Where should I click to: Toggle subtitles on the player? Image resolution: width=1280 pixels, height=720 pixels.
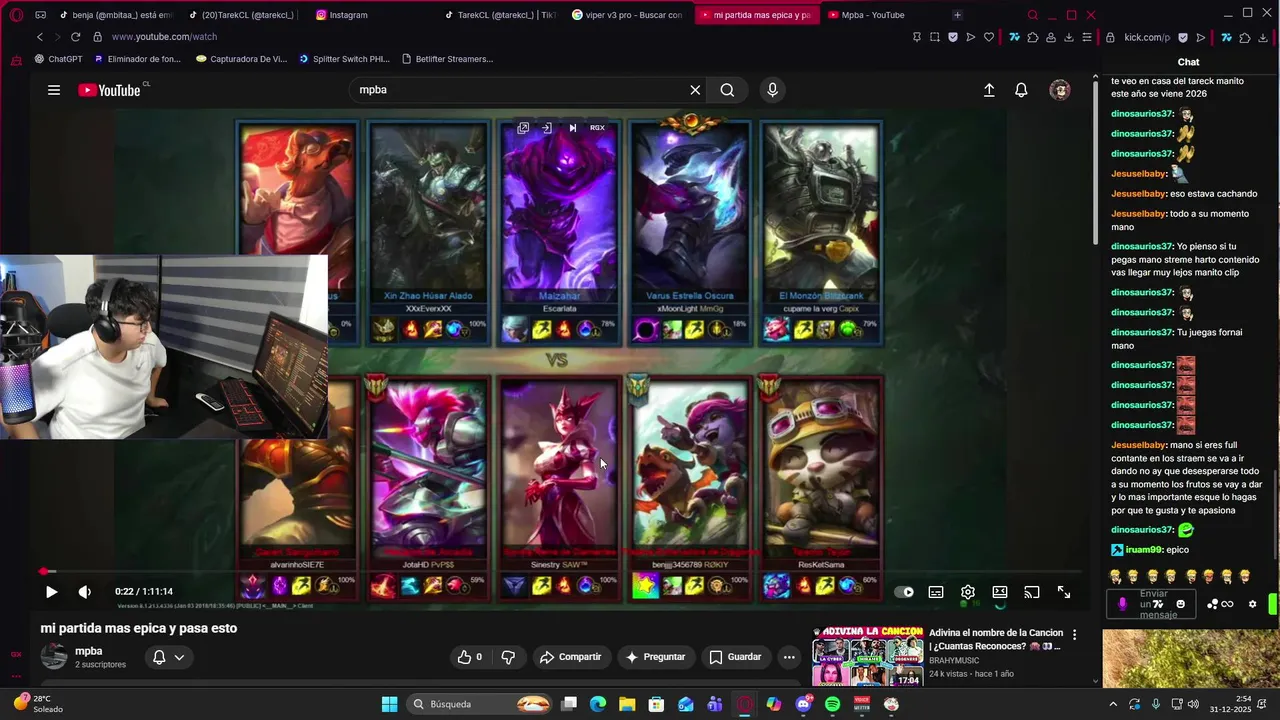pos(936,592)
